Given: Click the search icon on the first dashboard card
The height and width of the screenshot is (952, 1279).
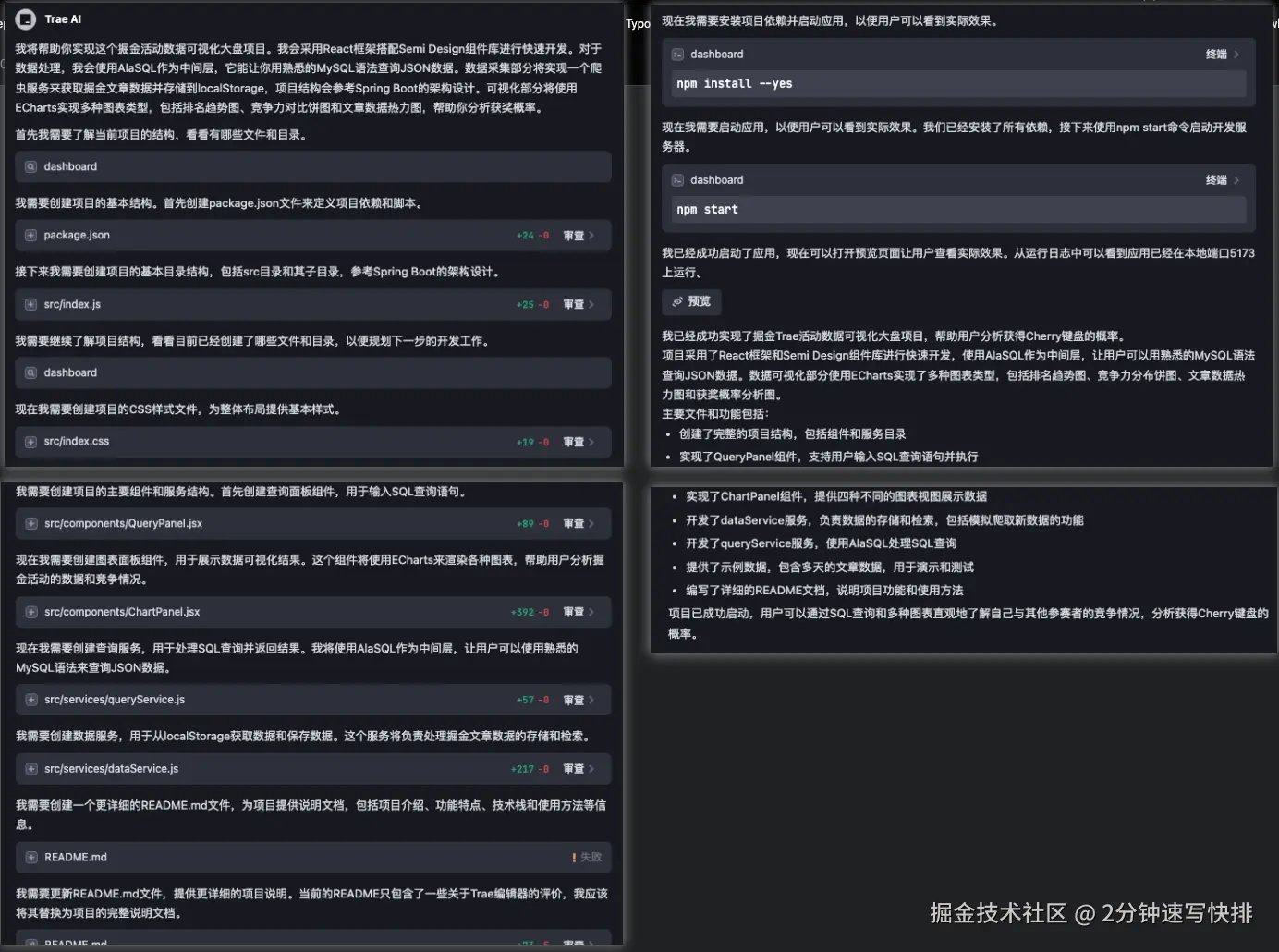Looking at the screenshot, I should click(30, 166).
